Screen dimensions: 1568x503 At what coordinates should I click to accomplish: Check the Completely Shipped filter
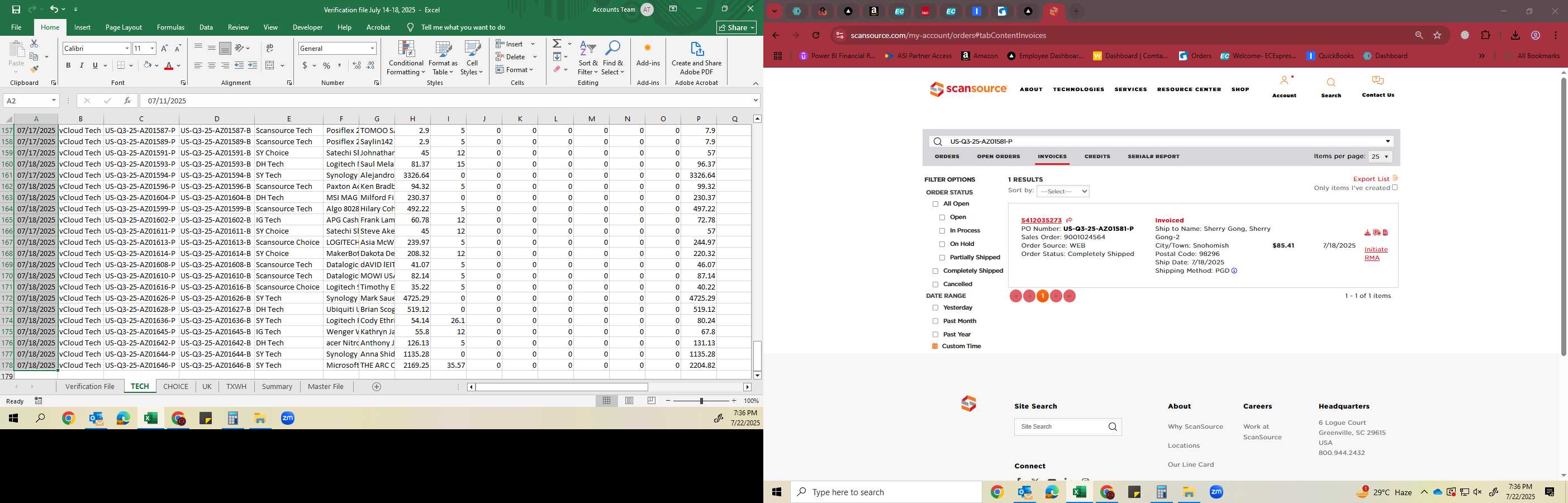point(935,271)
